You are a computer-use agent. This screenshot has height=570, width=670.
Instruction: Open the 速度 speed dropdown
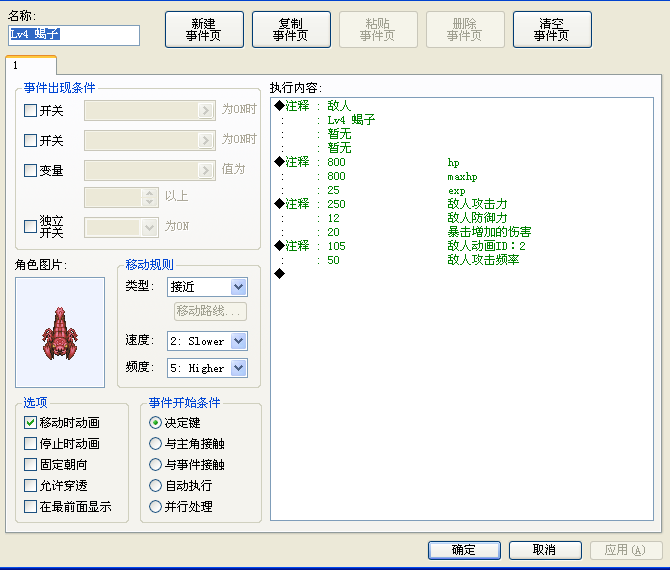point(207,341)
